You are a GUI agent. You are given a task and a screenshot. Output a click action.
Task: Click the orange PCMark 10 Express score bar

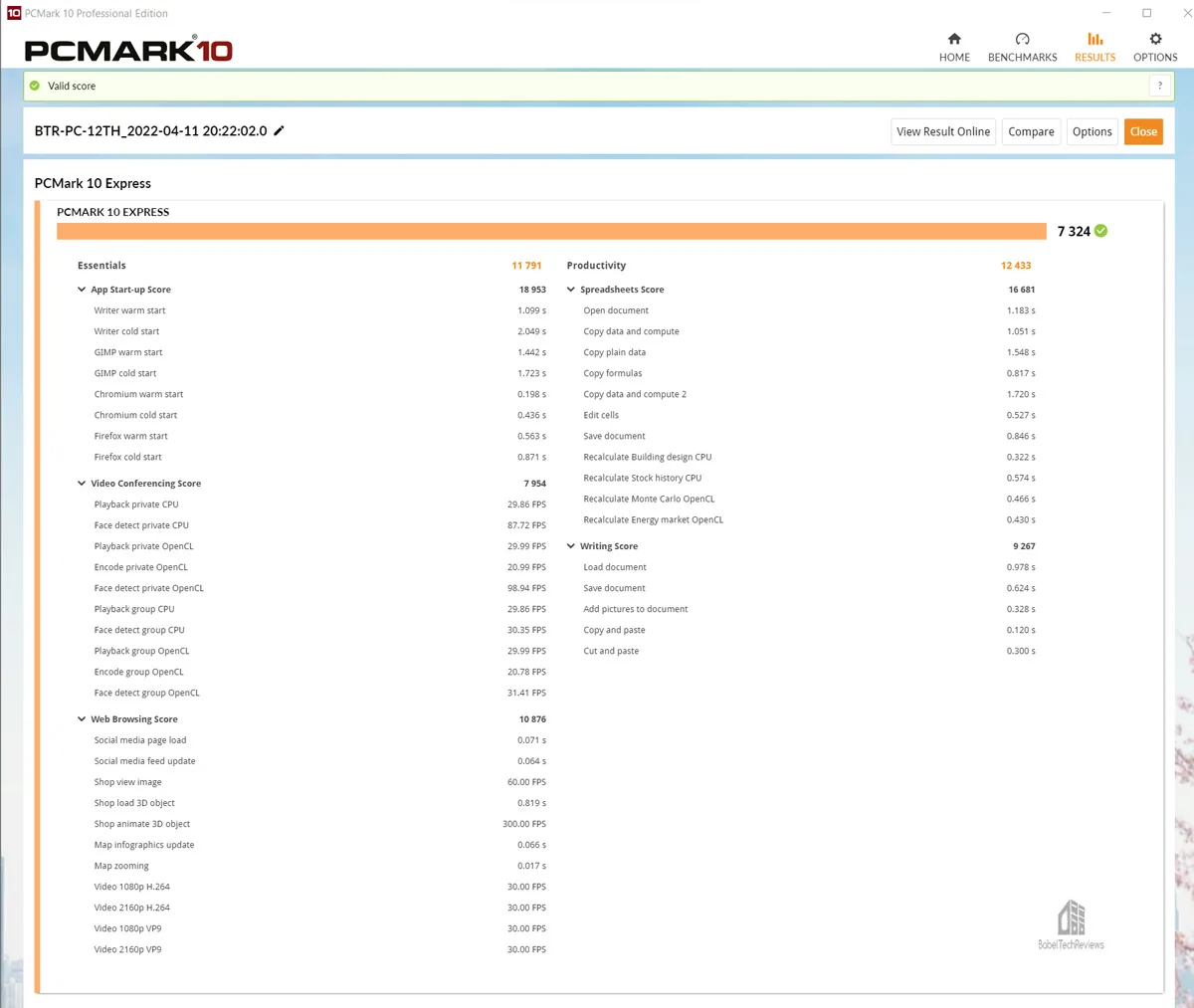[551, 231]
